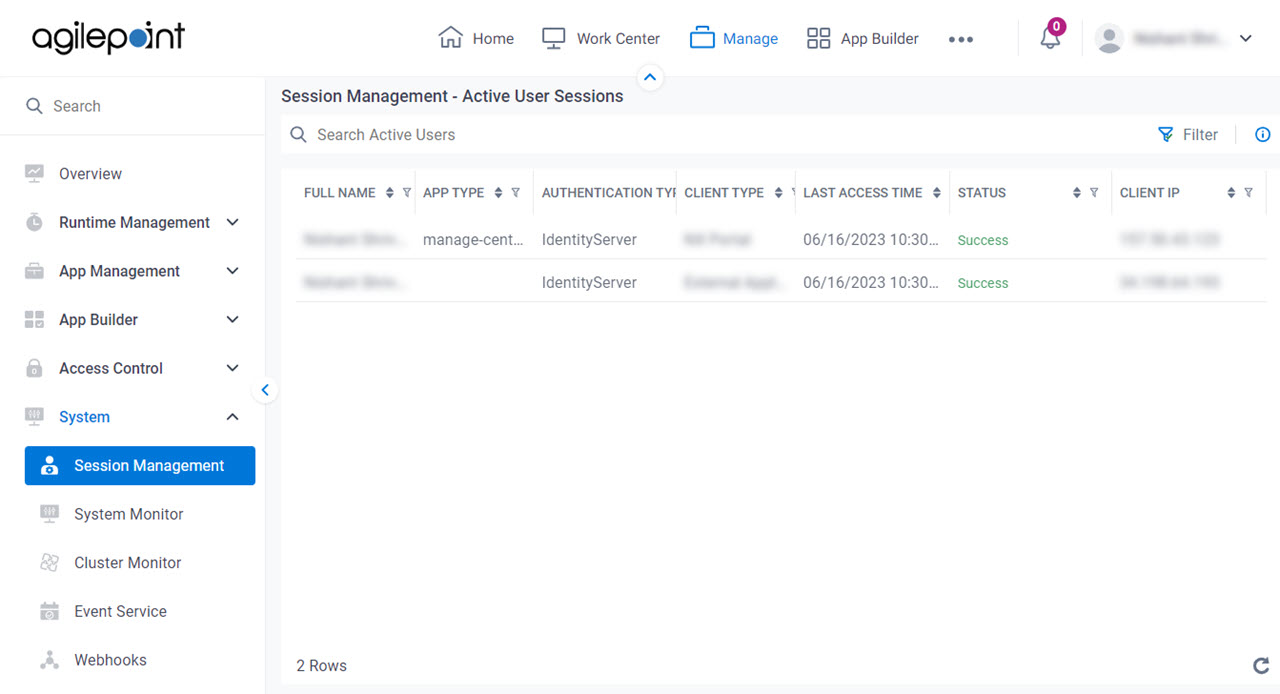Screen dimensions: 1280x694
Task: Click the sidebar search magnifier icon
Action: [x=34, y=106]
